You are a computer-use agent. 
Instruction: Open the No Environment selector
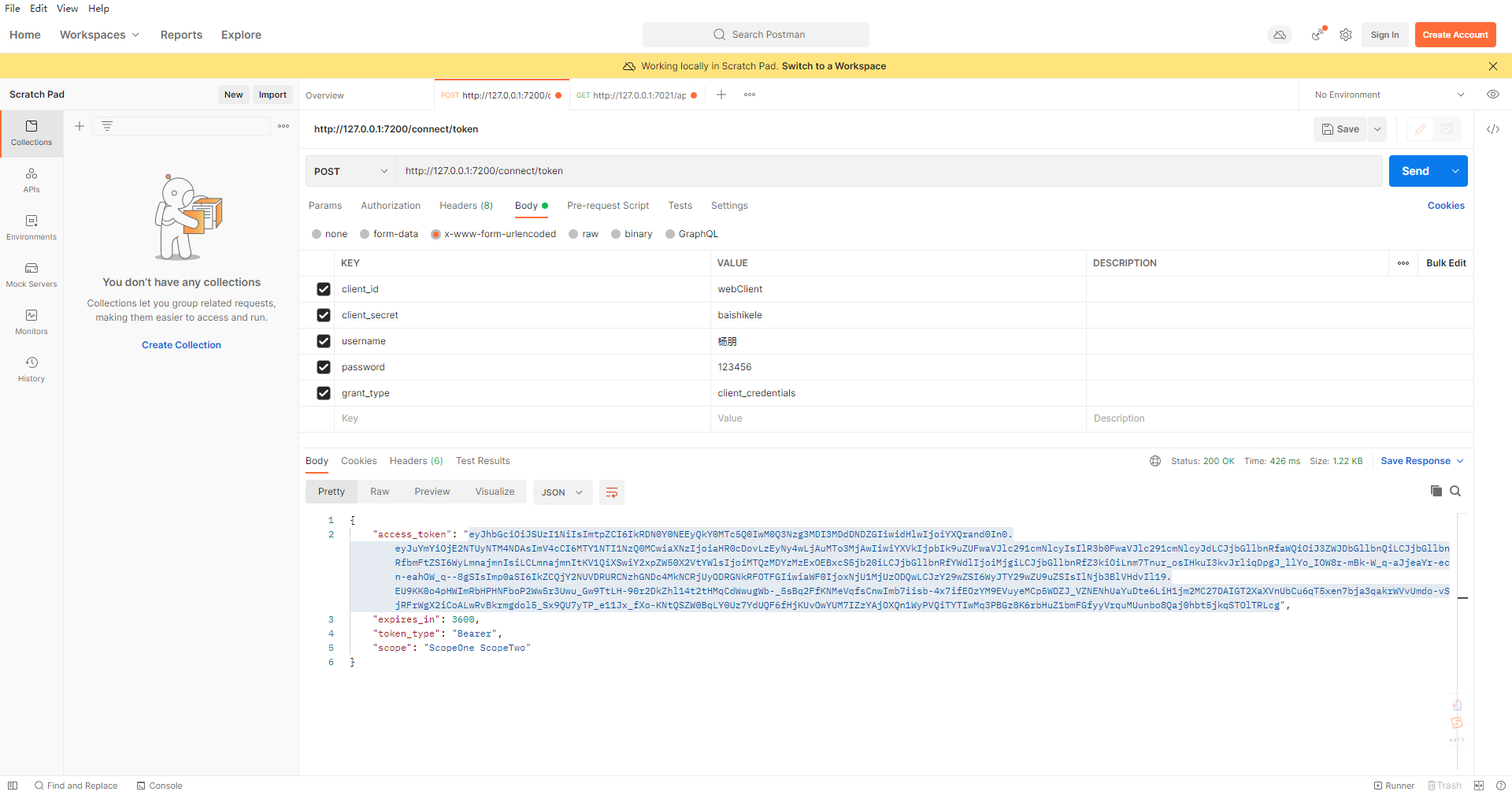coord(1389,95)
